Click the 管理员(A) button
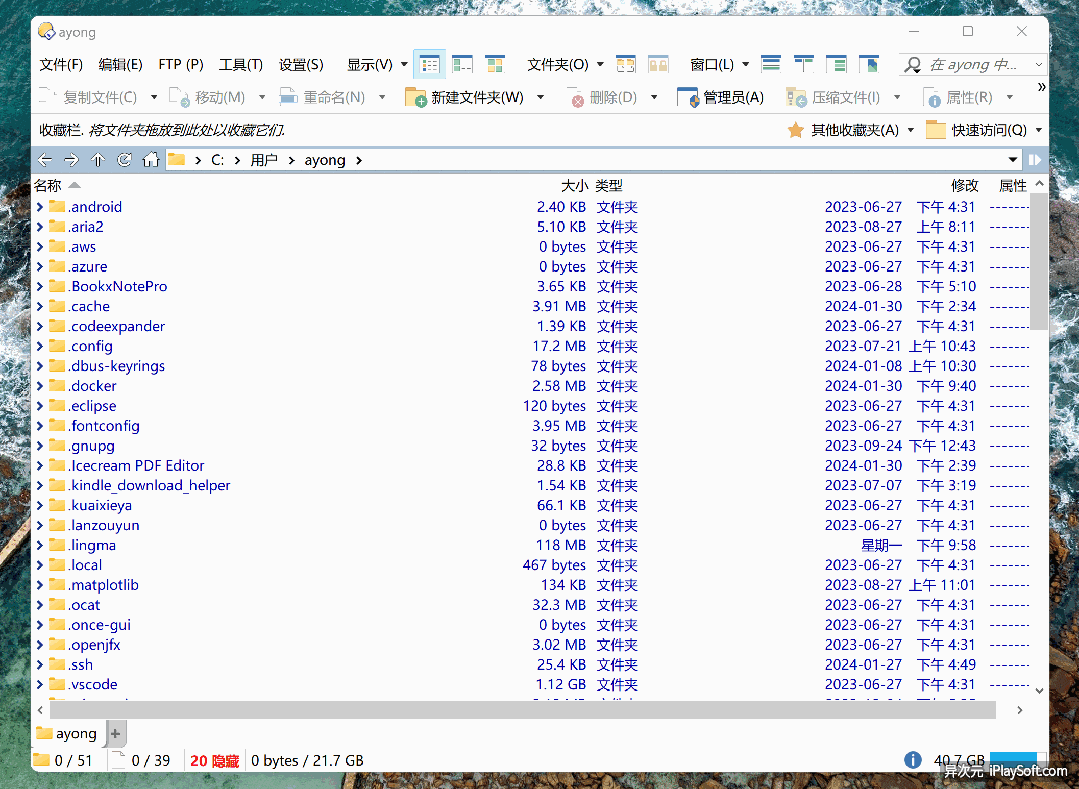The width and height of the screenshot is (1079, 789). [721, 97]
